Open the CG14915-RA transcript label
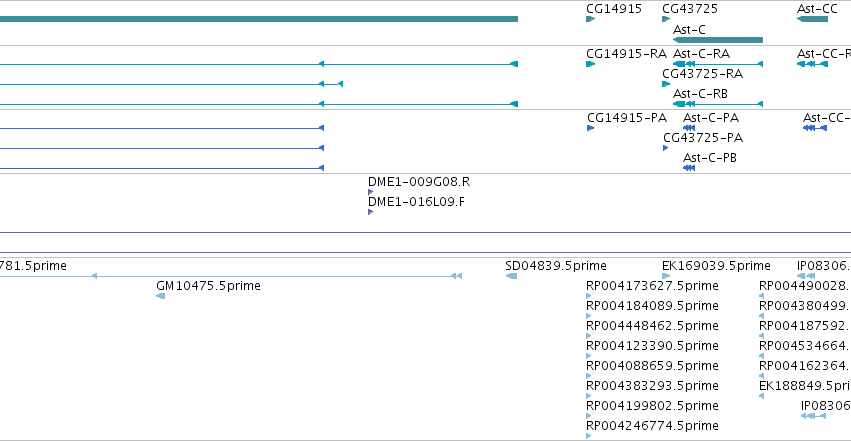The image size is (851, 441). point(626,54)
